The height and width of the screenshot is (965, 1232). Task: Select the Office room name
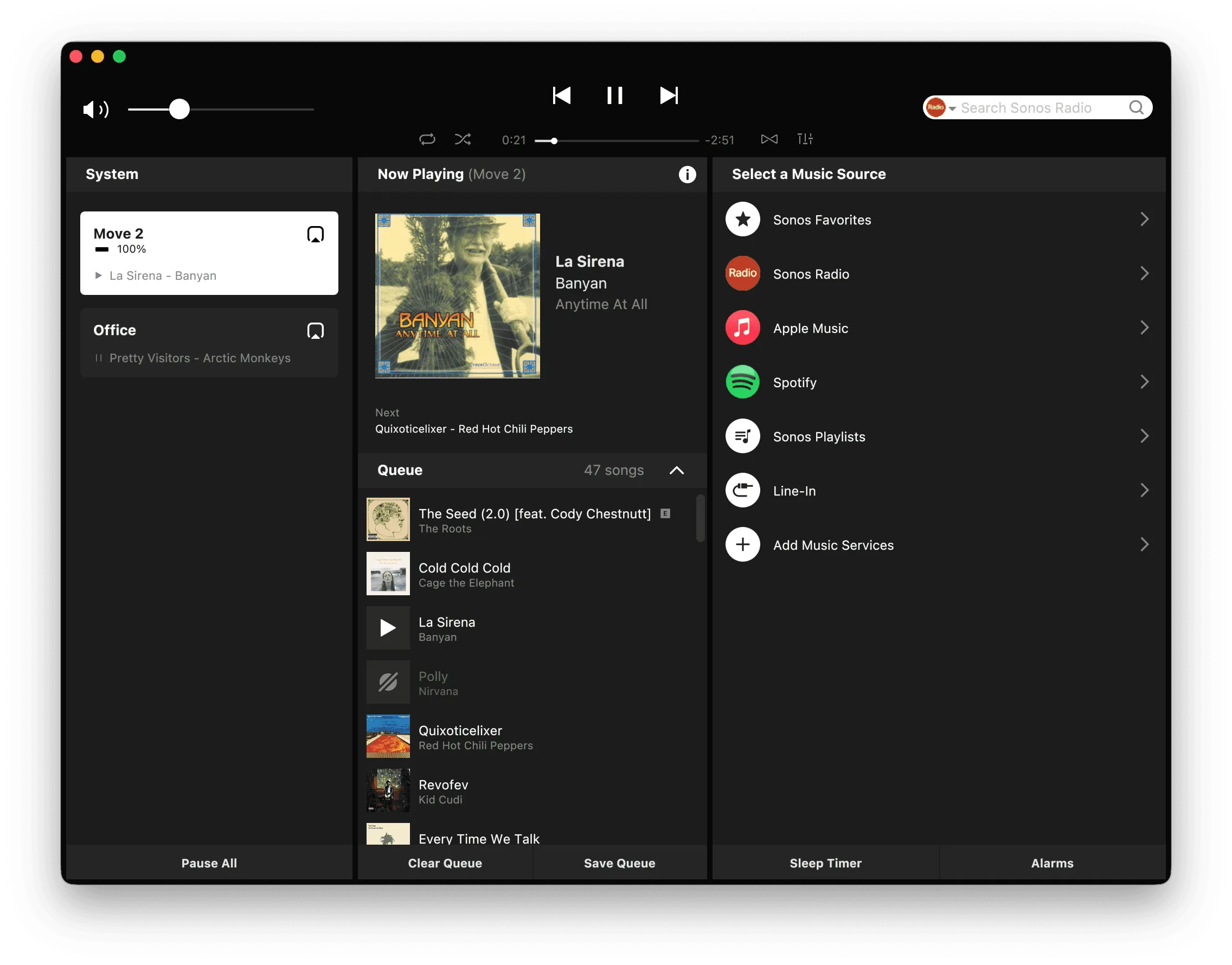coord(115,330)
